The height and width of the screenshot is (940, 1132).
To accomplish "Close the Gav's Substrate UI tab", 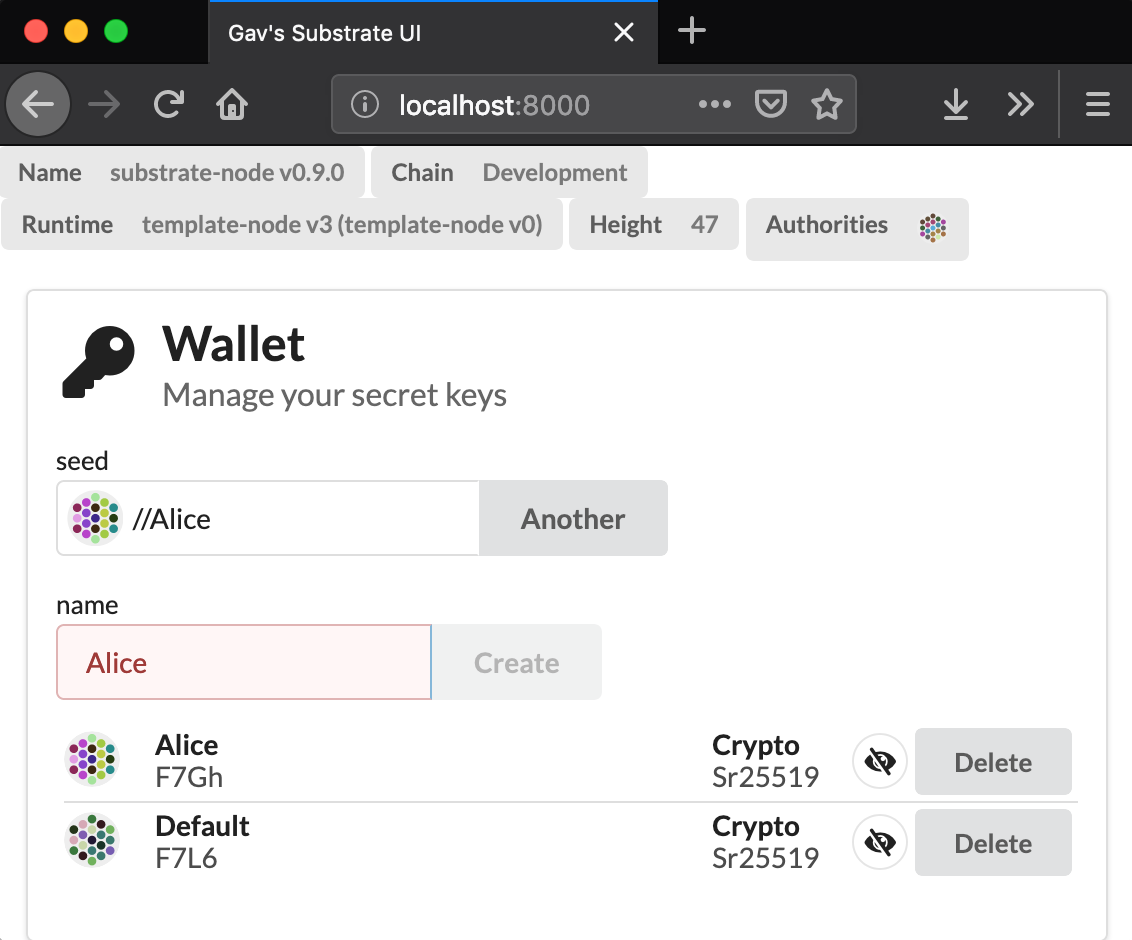I will 624,32.
